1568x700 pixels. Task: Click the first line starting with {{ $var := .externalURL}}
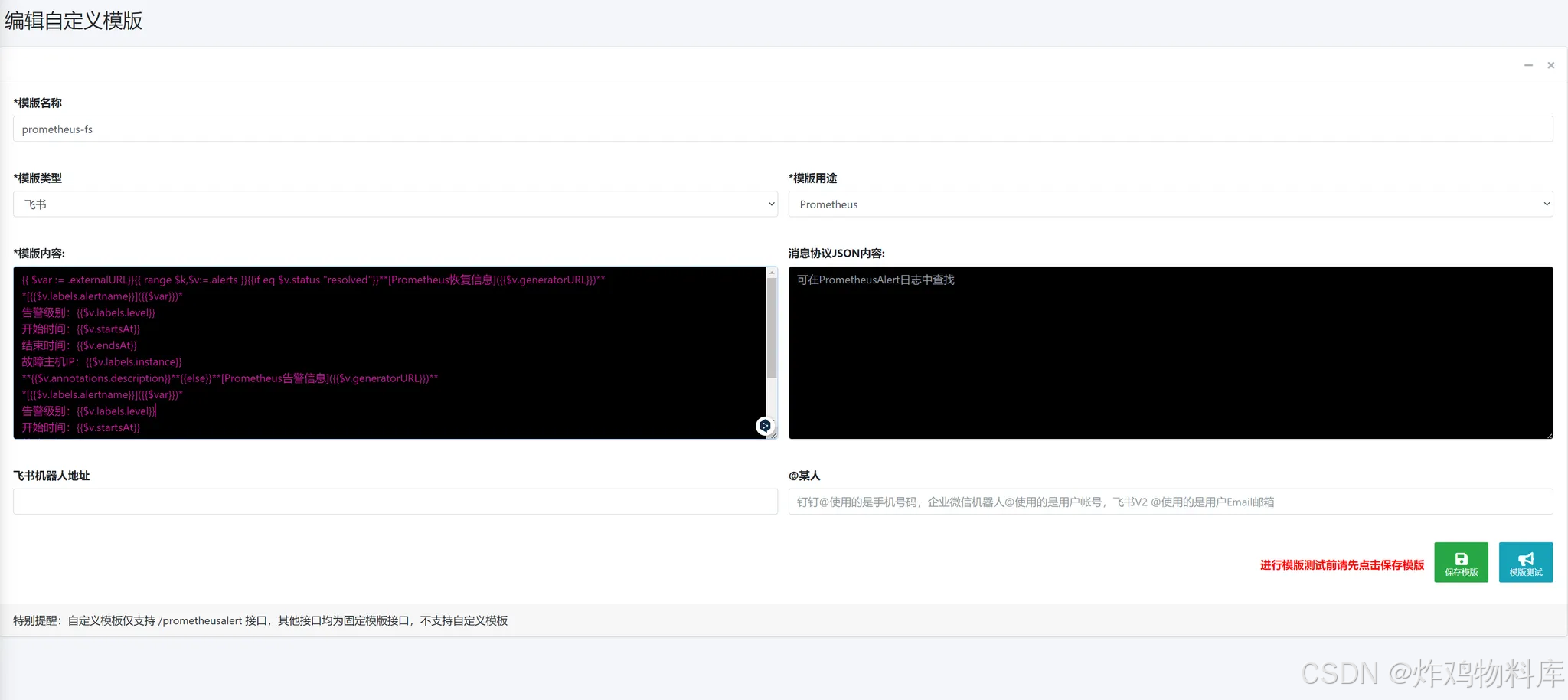pos(313,280)
